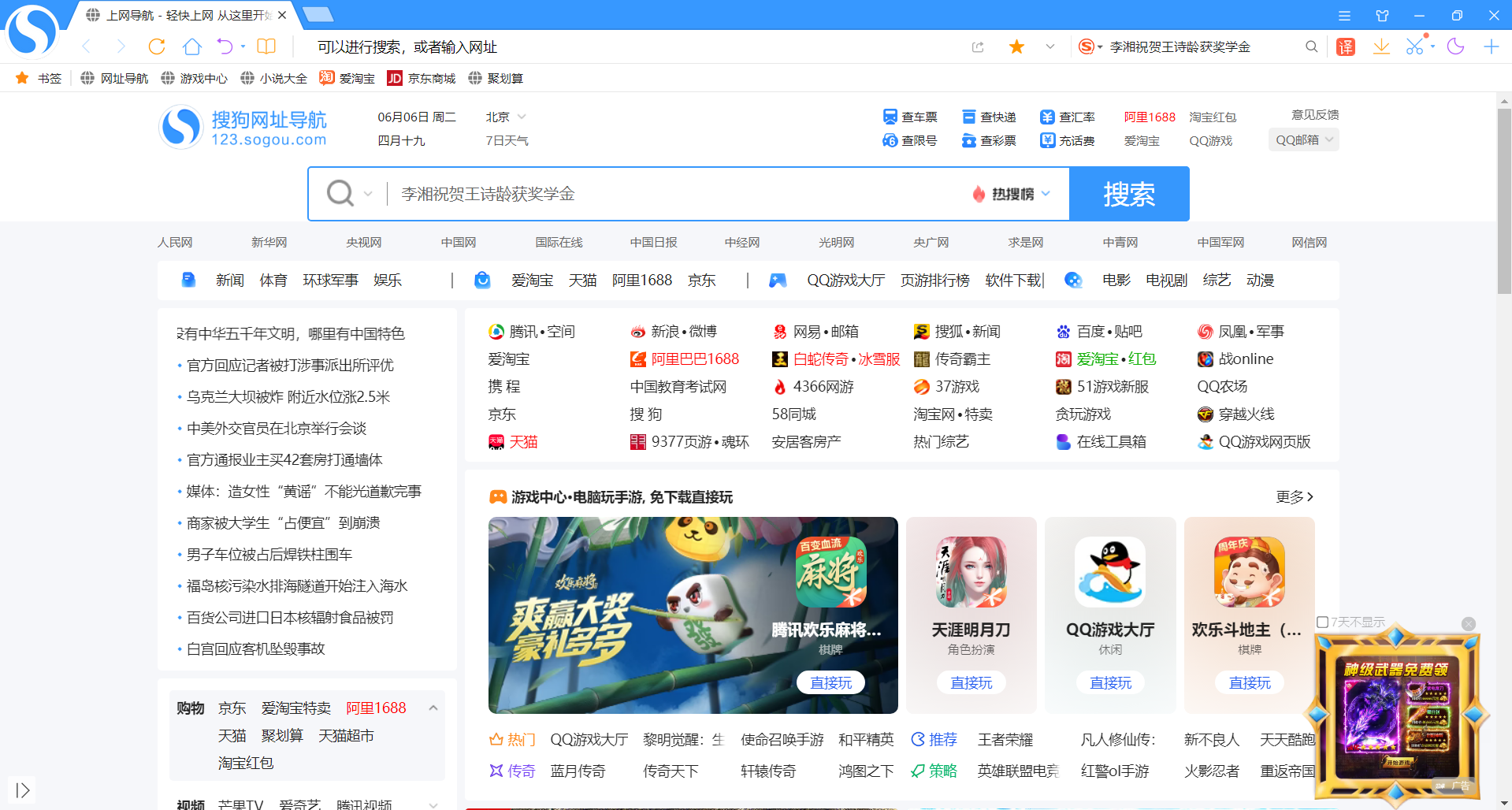Open the Sogou translate tool
The image size is (1512, 810).
(1345, 46)
